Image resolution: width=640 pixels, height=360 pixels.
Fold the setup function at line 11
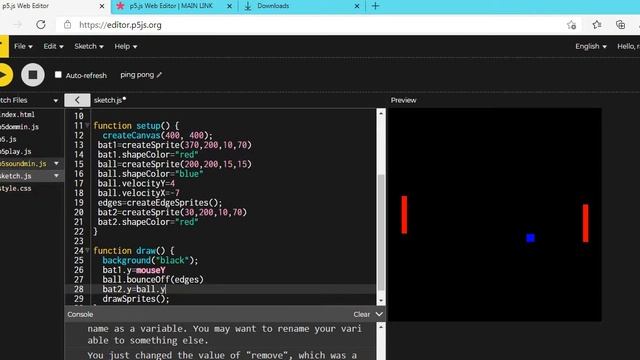(87, 125)
